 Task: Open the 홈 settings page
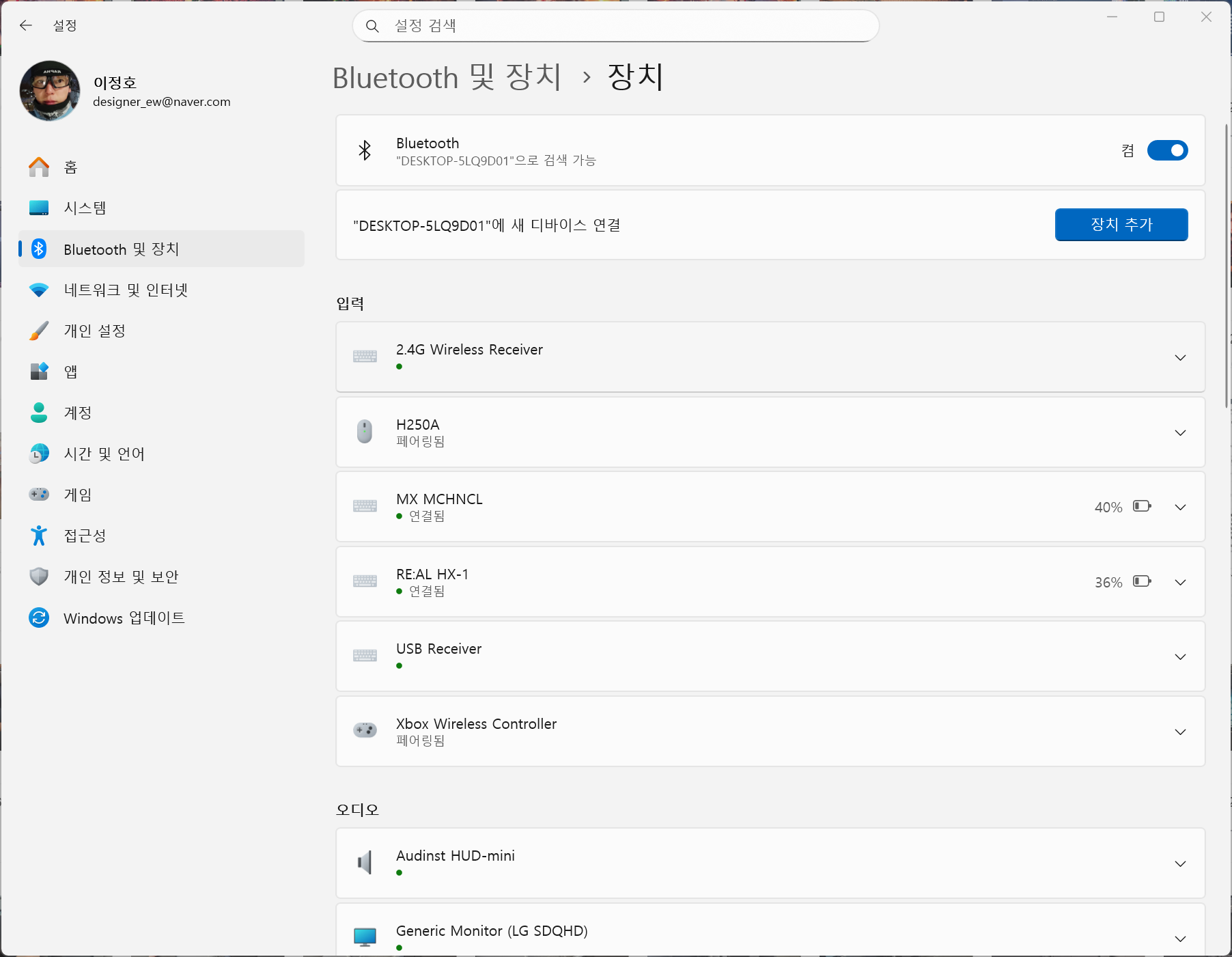[x=162, y=167]
